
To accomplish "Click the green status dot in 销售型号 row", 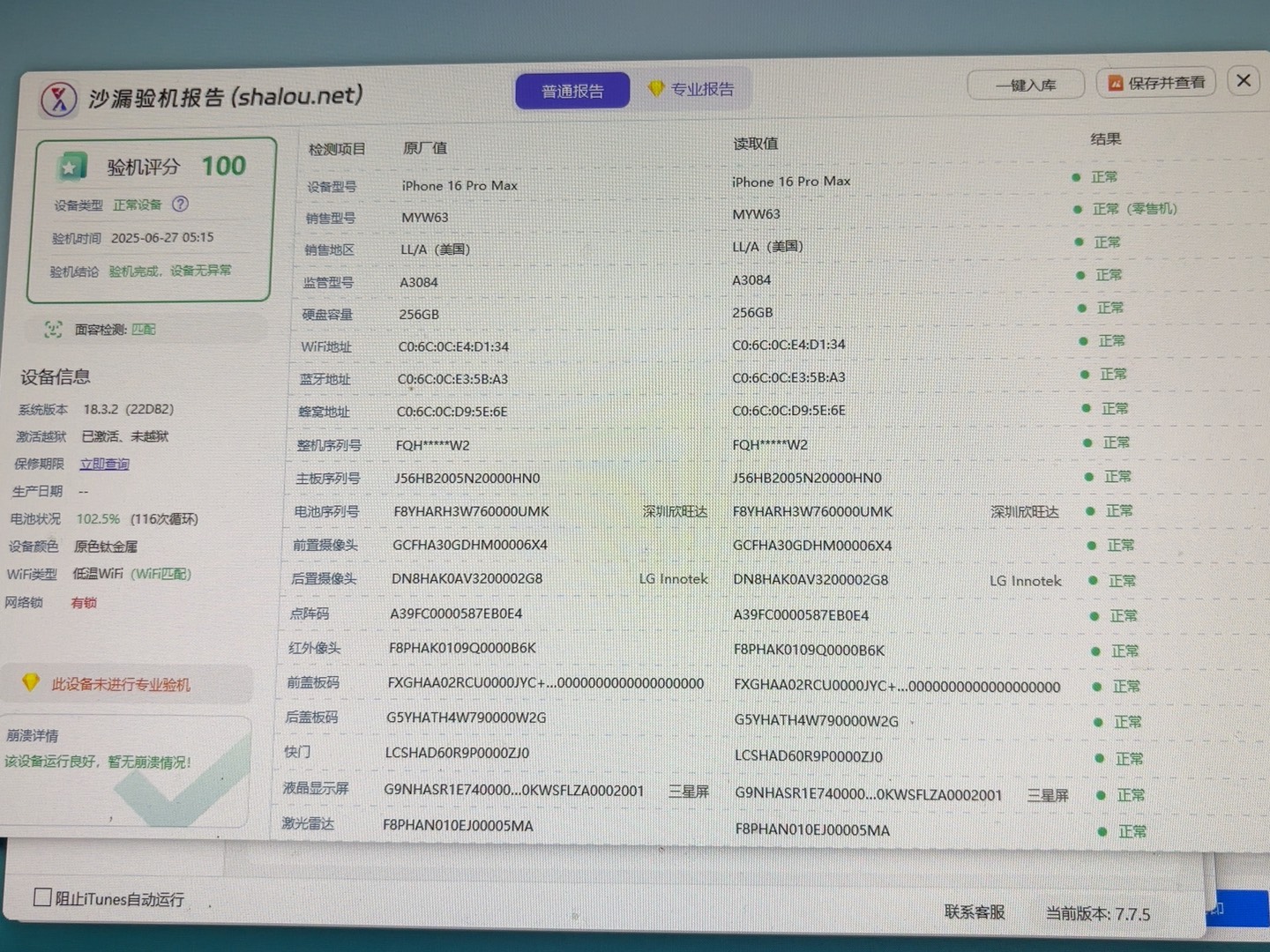I will pos(1077,209).
